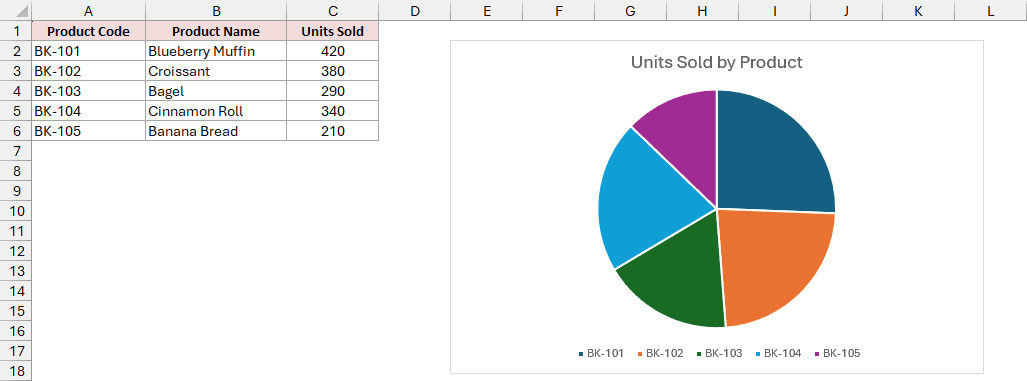Click the Product Name header cell
Image resolution: width=1027 pixels, height=381 pixels.
point(216,31)
